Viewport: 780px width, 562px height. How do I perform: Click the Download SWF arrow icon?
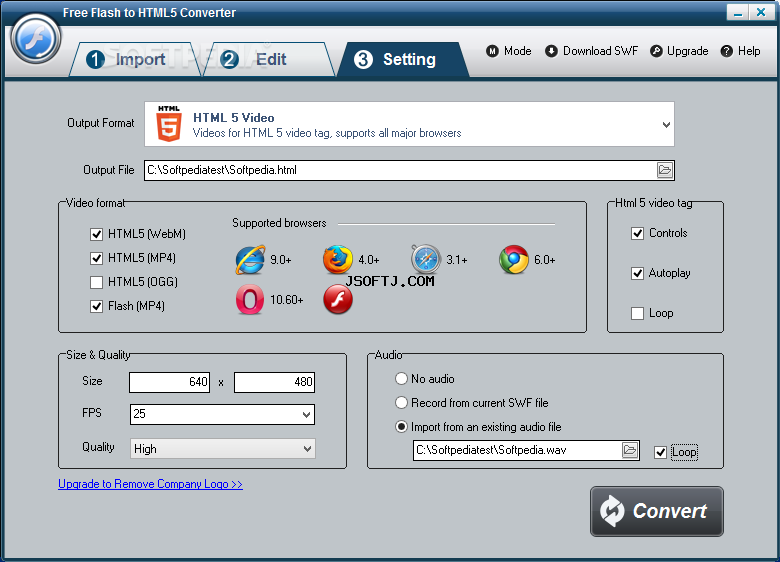pos(551,51)
